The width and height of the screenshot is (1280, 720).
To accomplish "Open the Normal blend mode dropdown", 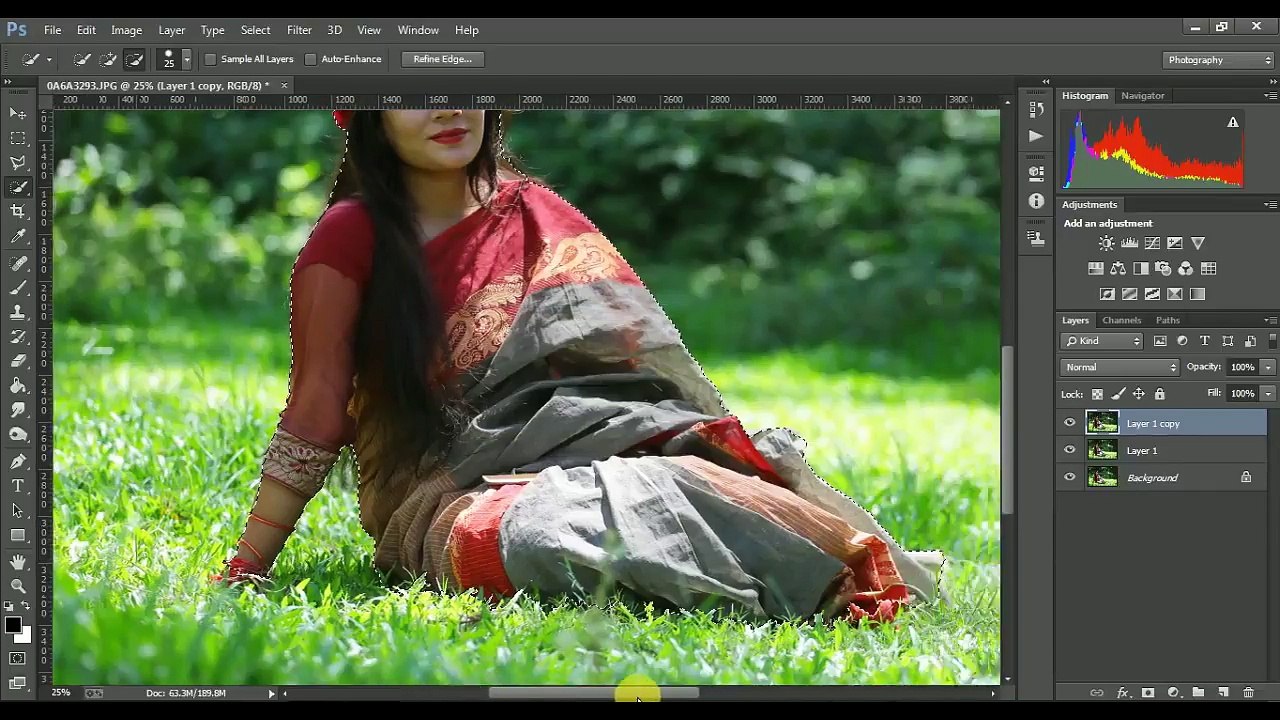I will click(1120, 367).
